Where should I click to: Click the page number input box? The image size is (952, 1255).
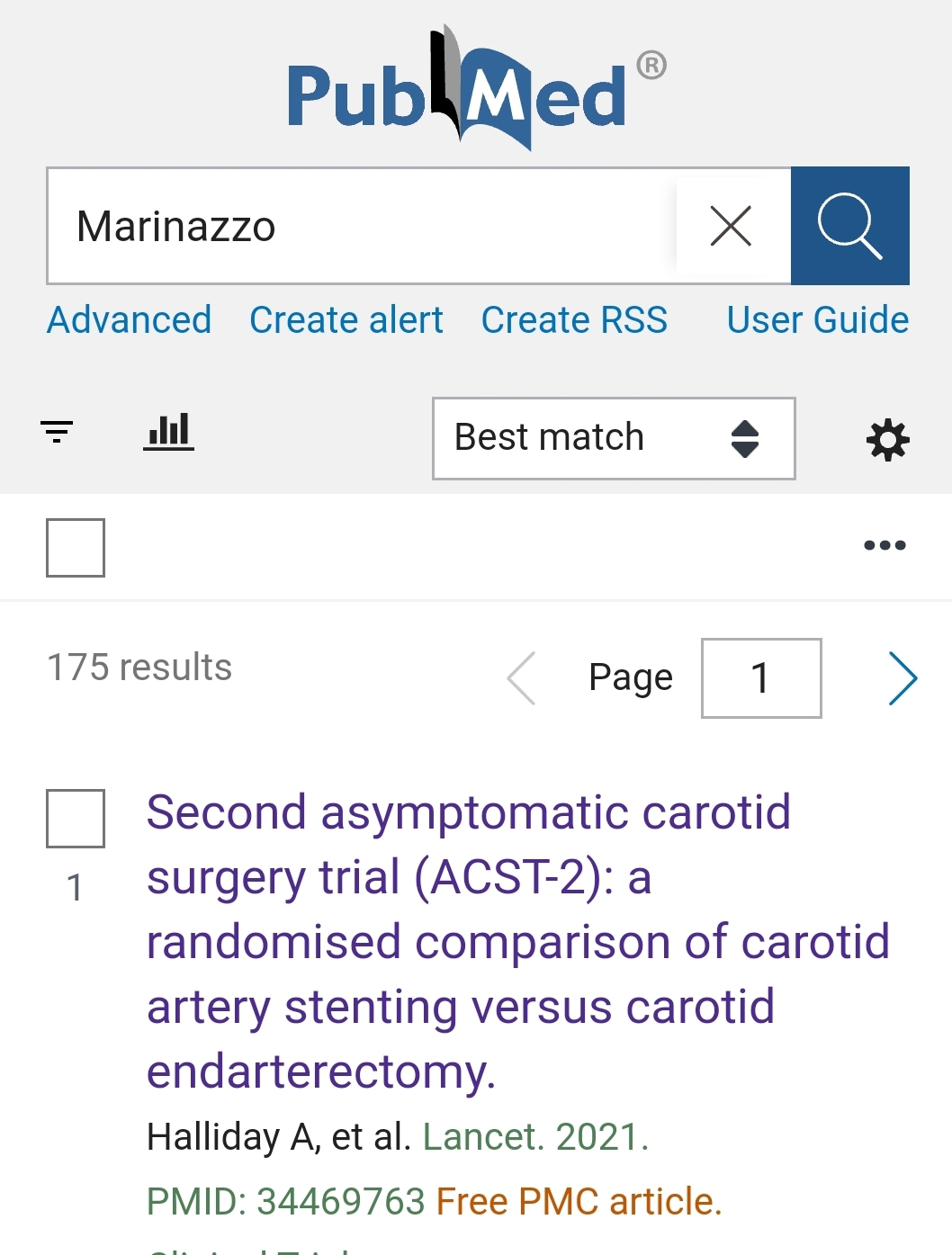coord(760,678)
